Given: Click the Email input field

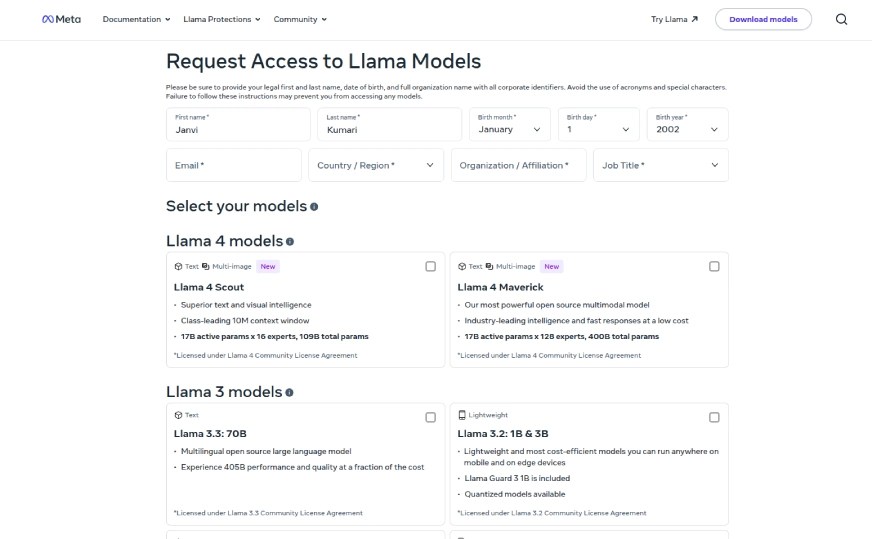Looking at the screenshot, I should [234, 165].
